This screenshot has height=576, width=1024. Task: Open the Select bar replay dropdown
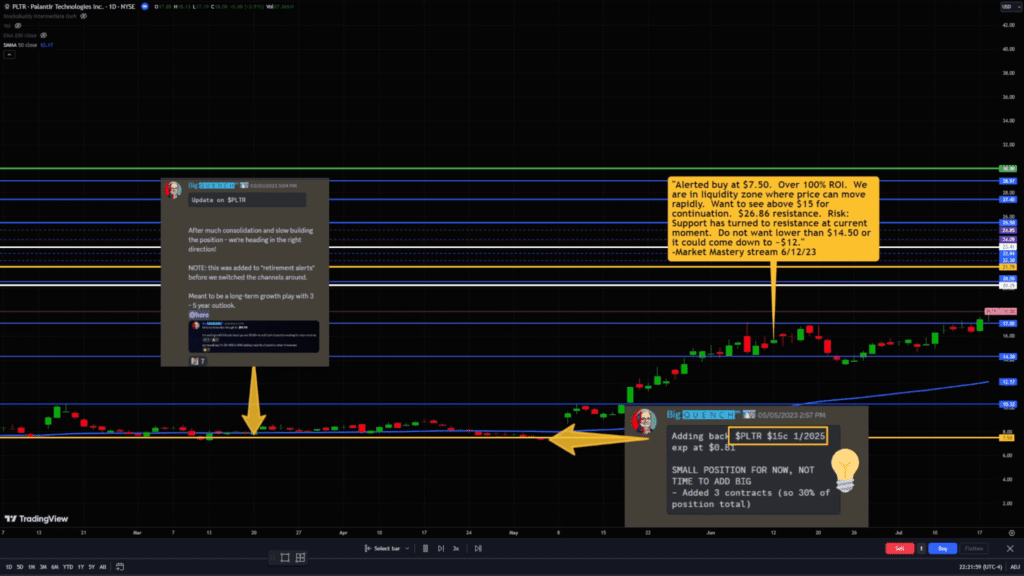[x=385, y=548]
